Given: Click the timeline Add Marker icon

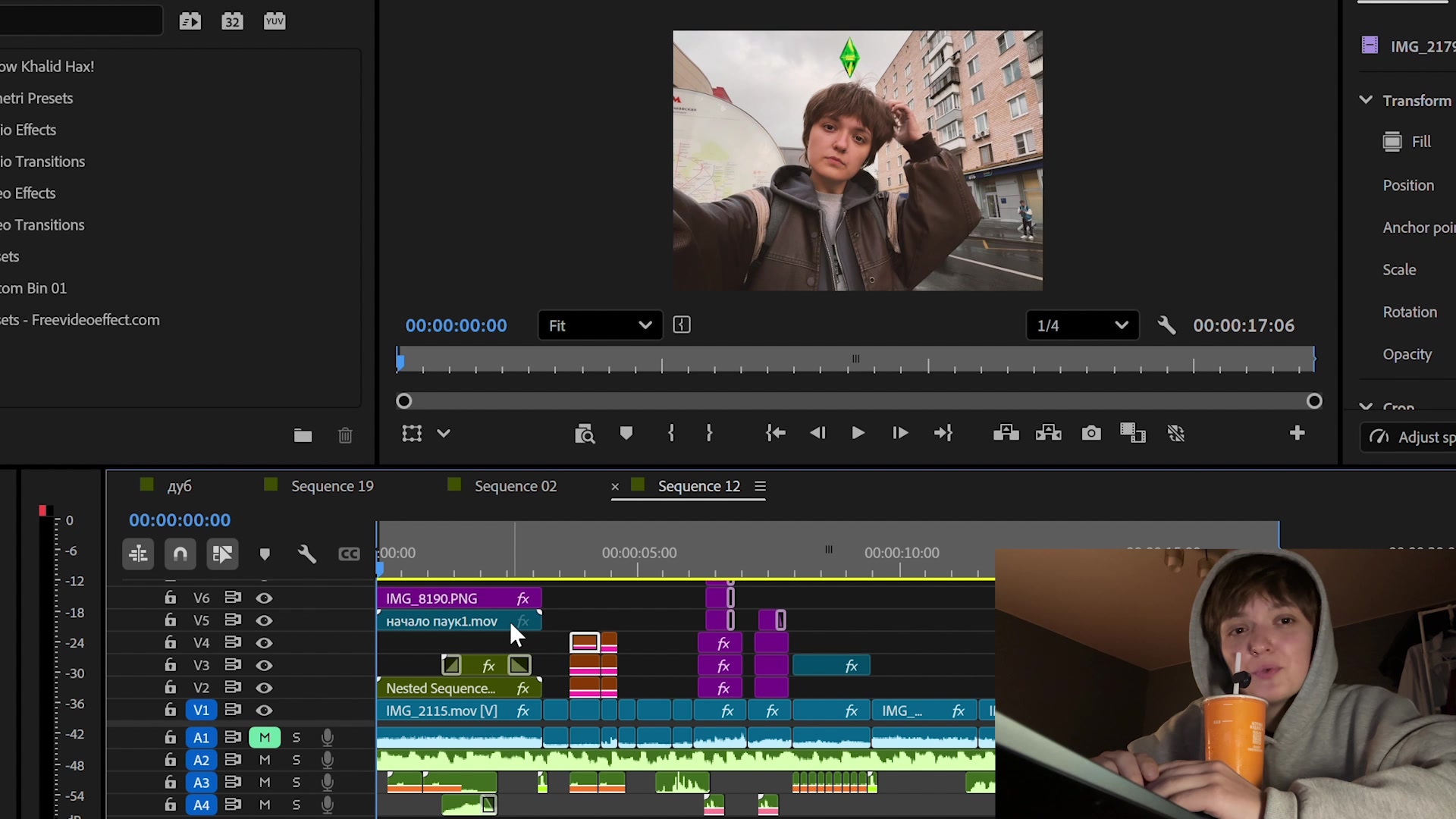Looking at the screenshot, I should (x=265, y=554).
